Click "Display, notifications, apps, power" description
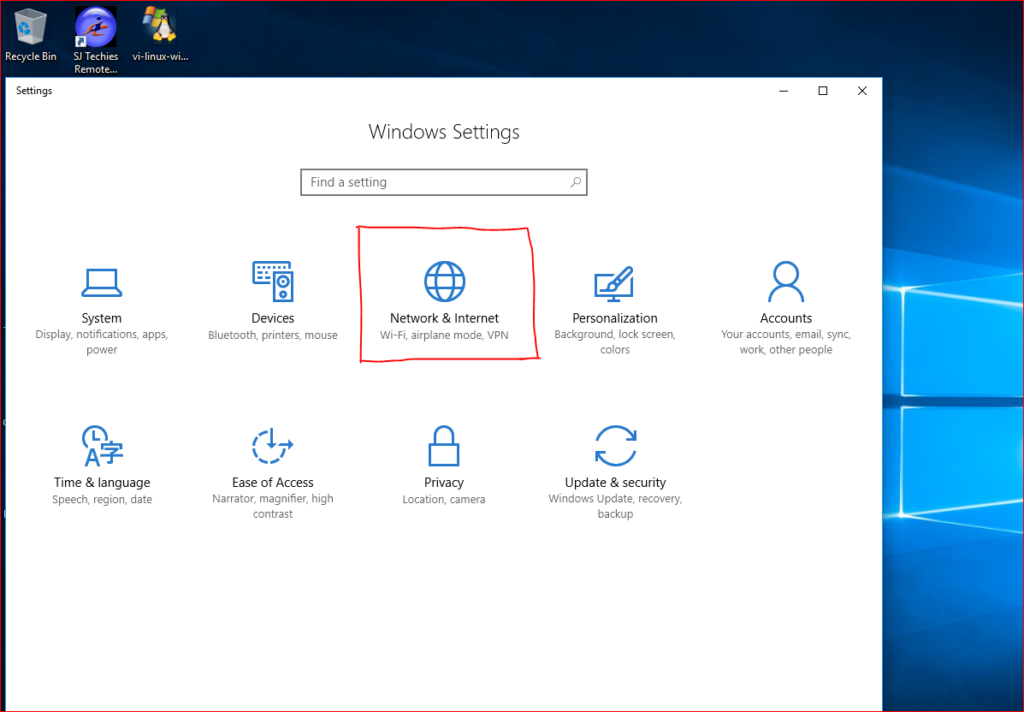The height and width of the screenshot is (712, 1024). (x=101, y=342)
